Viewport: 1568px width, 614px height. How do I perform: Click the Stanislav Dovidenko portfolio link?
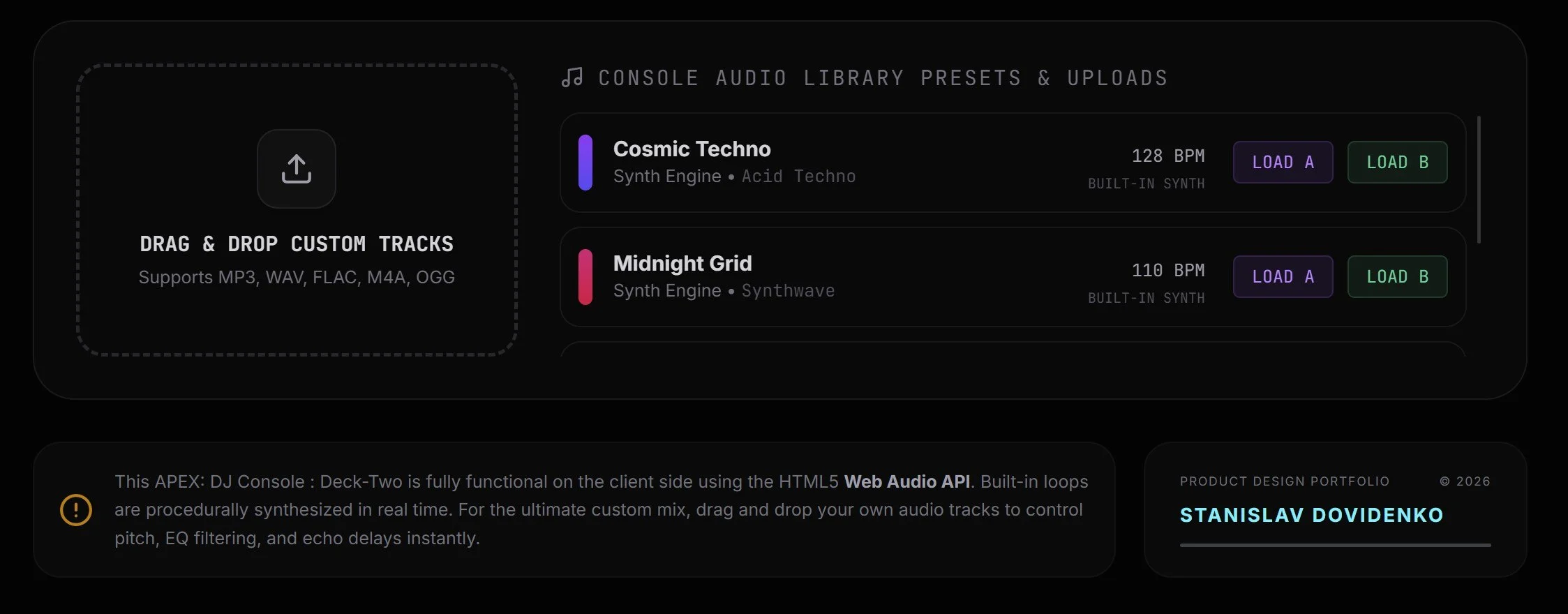pyautogui.click(x=1311, y=515)
